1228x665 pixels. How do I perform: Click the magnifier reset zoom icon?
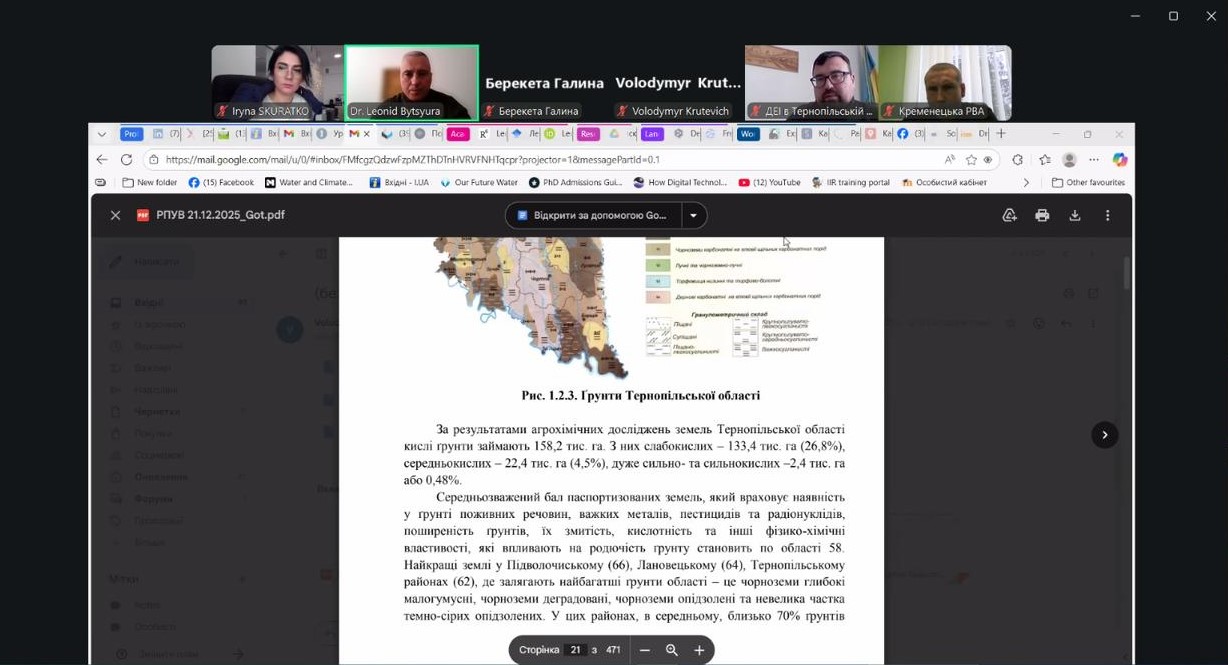(672, 650)
